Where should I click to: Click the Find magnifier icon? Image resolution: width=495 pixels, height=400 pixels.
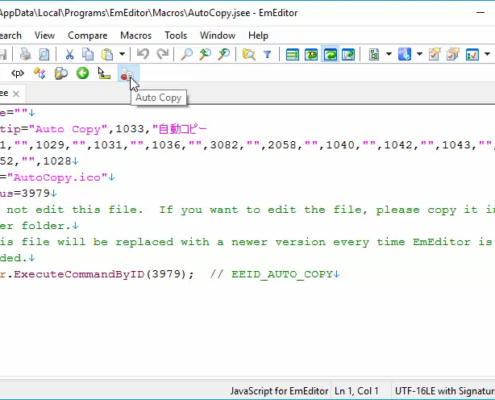coord(187,54)
